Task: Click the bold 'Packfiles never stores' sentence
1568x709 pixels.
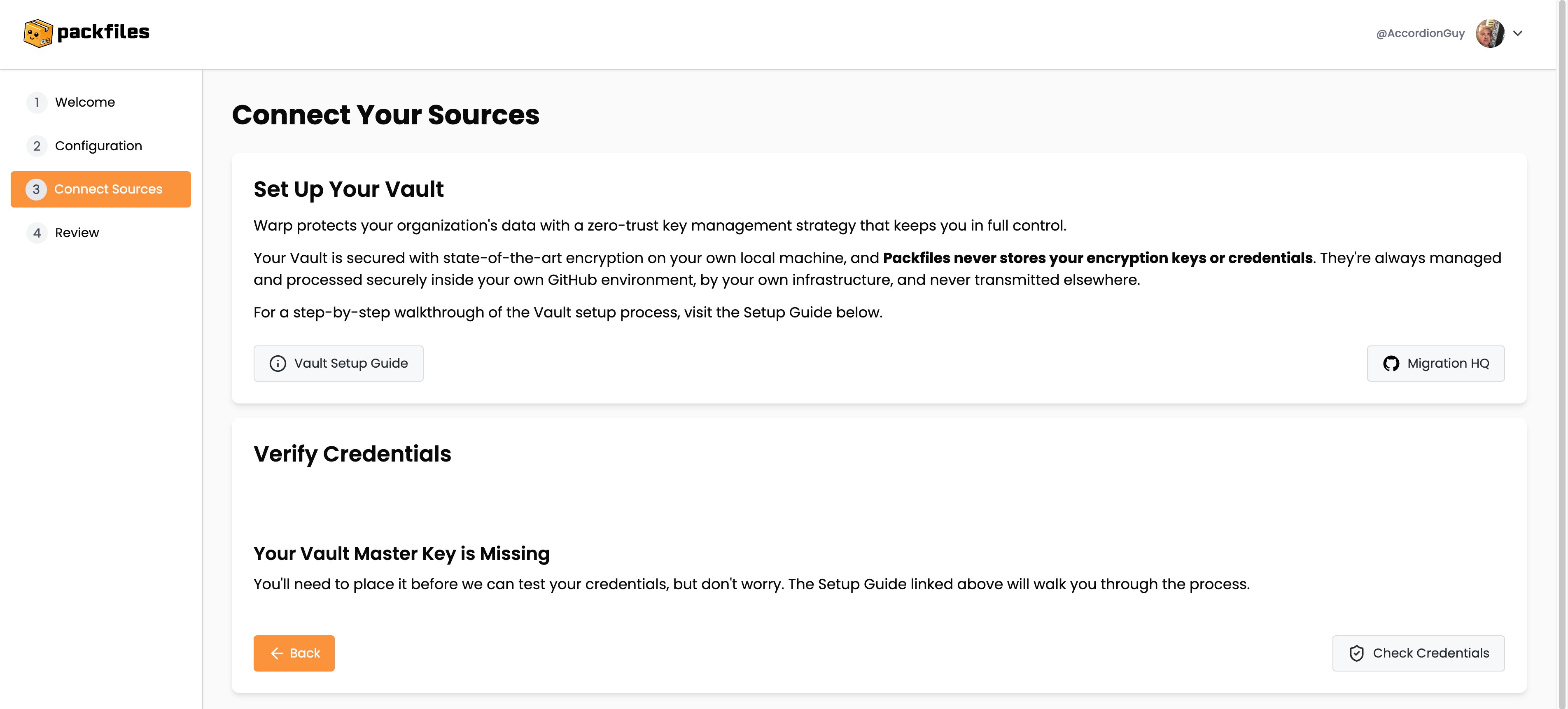Action: click(1097, 258)
